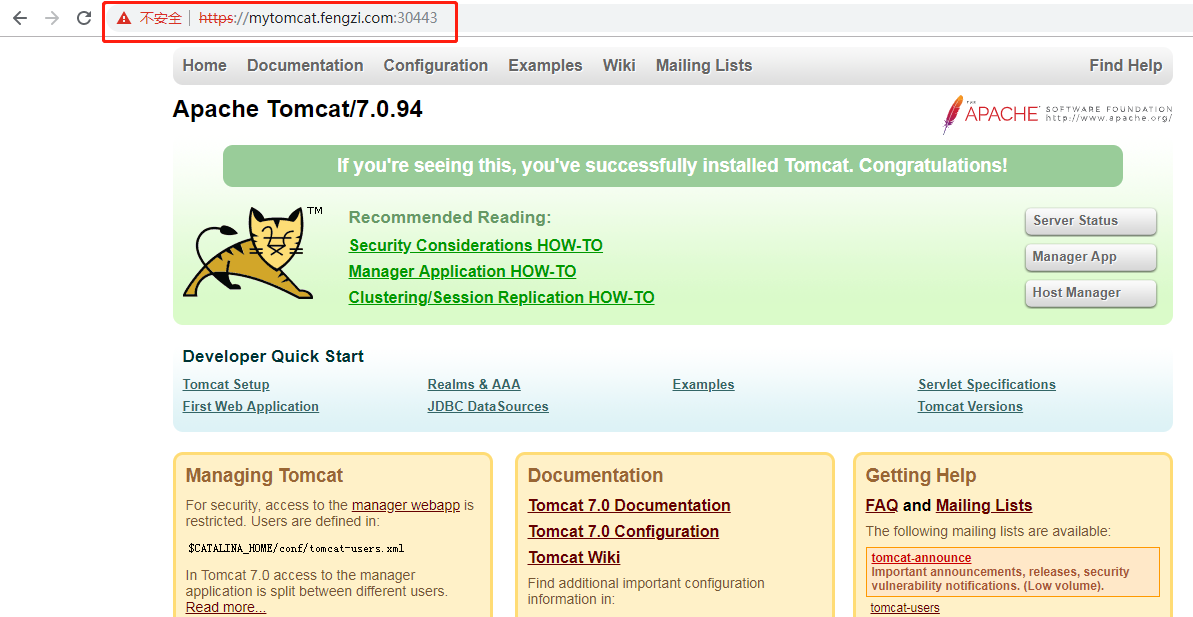Open the Tomcat 7.0 Configuration link

click(624, 532)
